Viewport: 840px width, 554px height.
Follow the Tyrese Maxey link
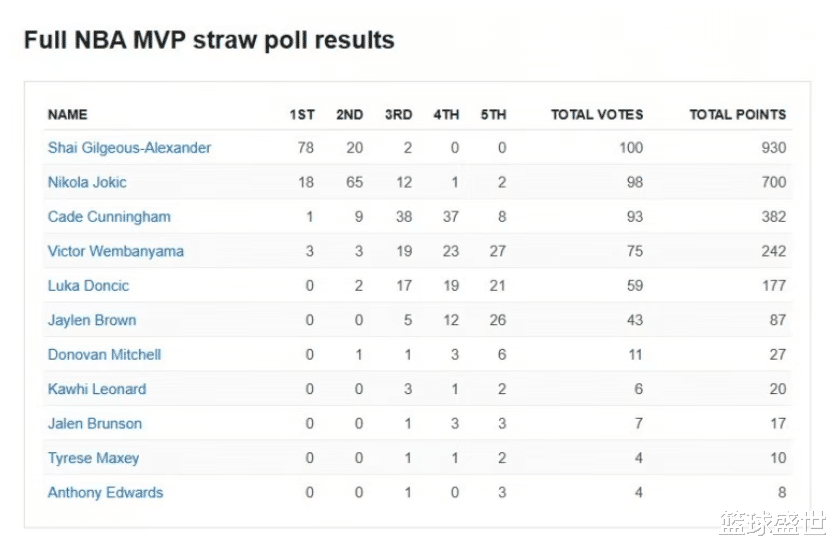tap(93, 459)
